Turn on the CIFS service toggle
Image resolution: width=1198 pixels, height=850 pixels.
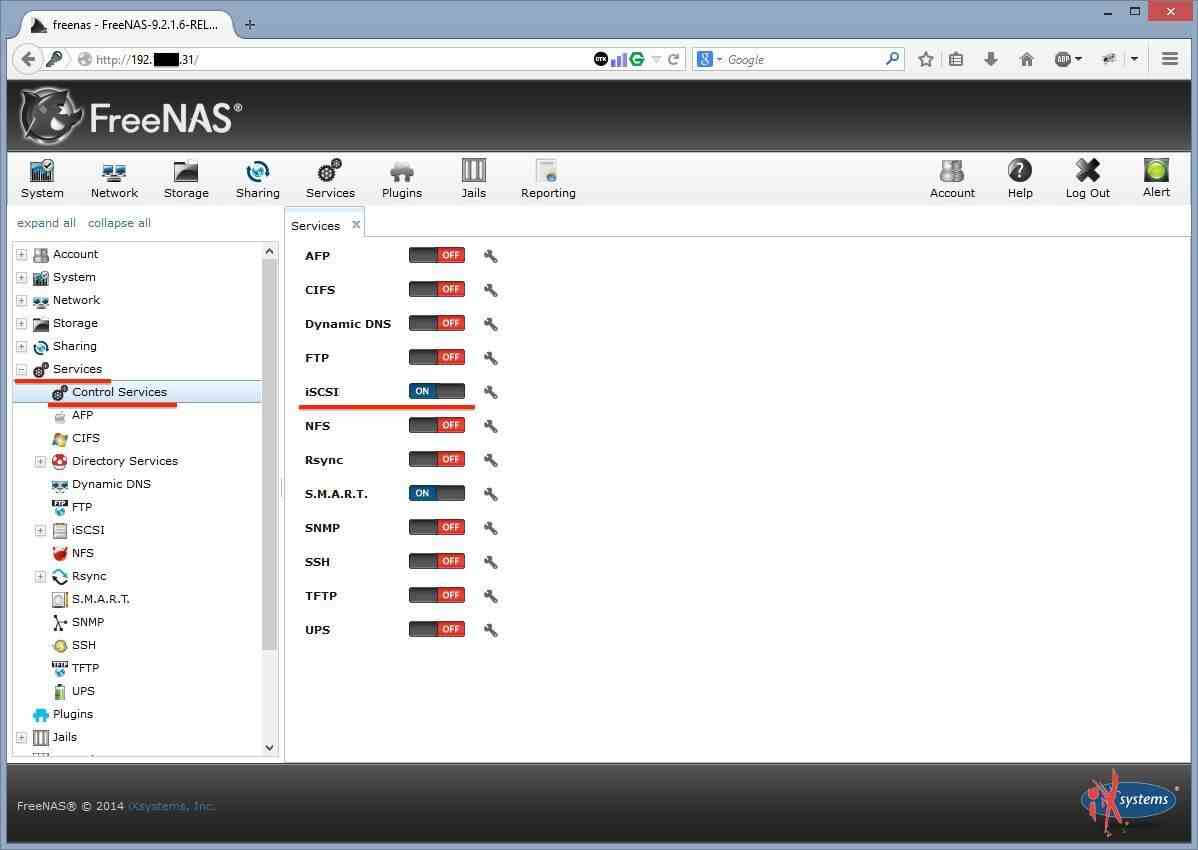pos(436,289)
